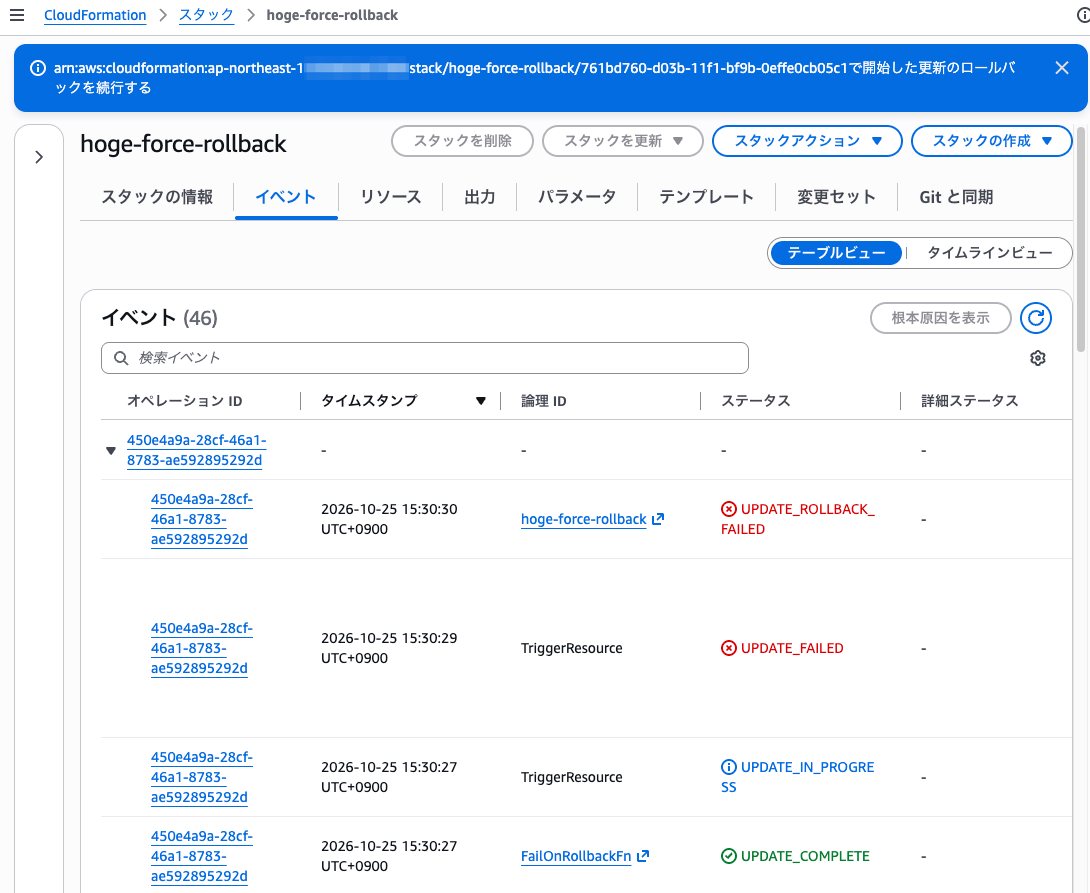Image resolution: width=1090 pixels, height=893 pixels.
Task: Open the 変更セット tab
Action: point(836,197)
